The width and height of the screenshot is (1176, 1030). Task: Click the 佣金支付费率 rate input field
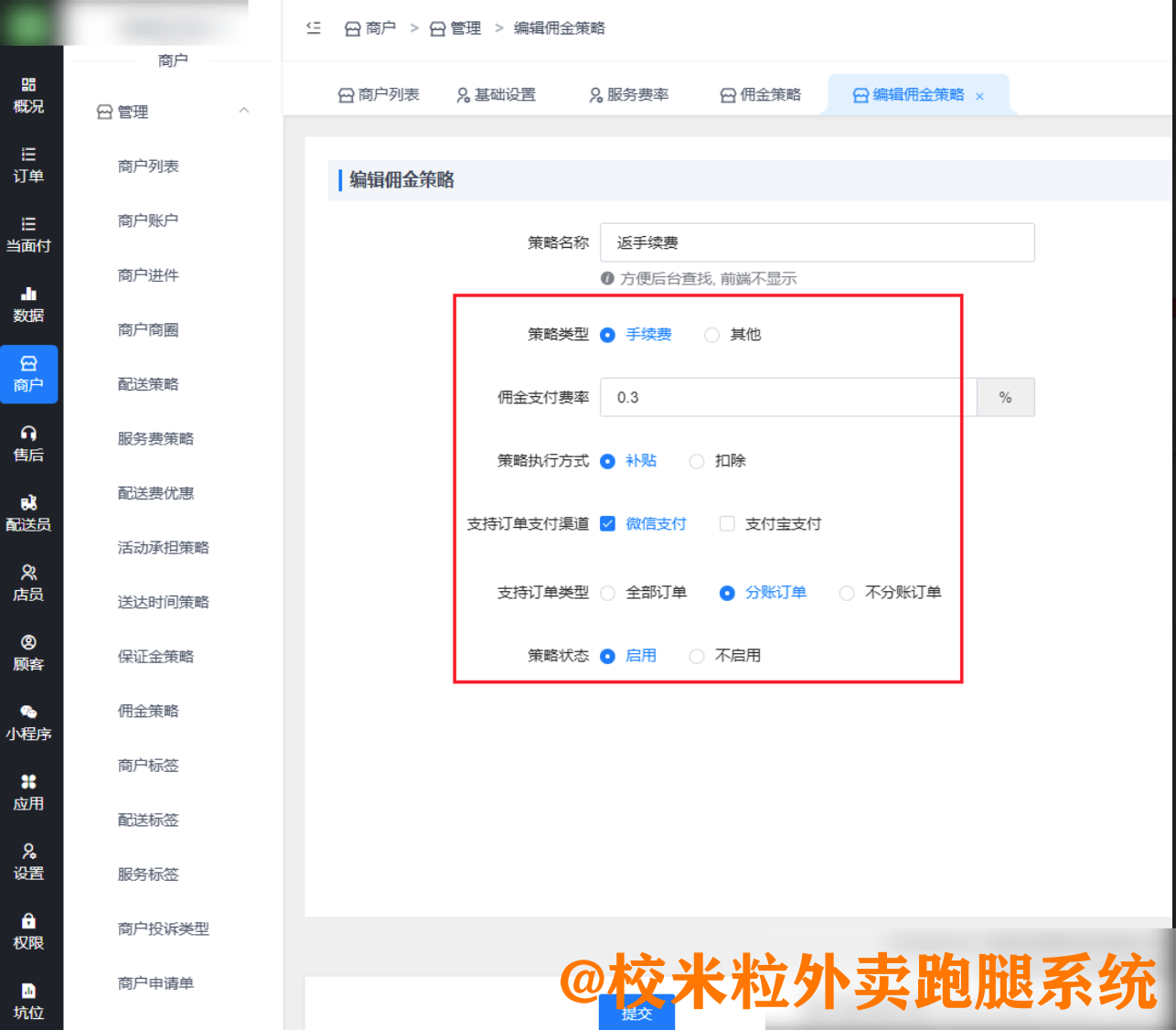[786, 397]
